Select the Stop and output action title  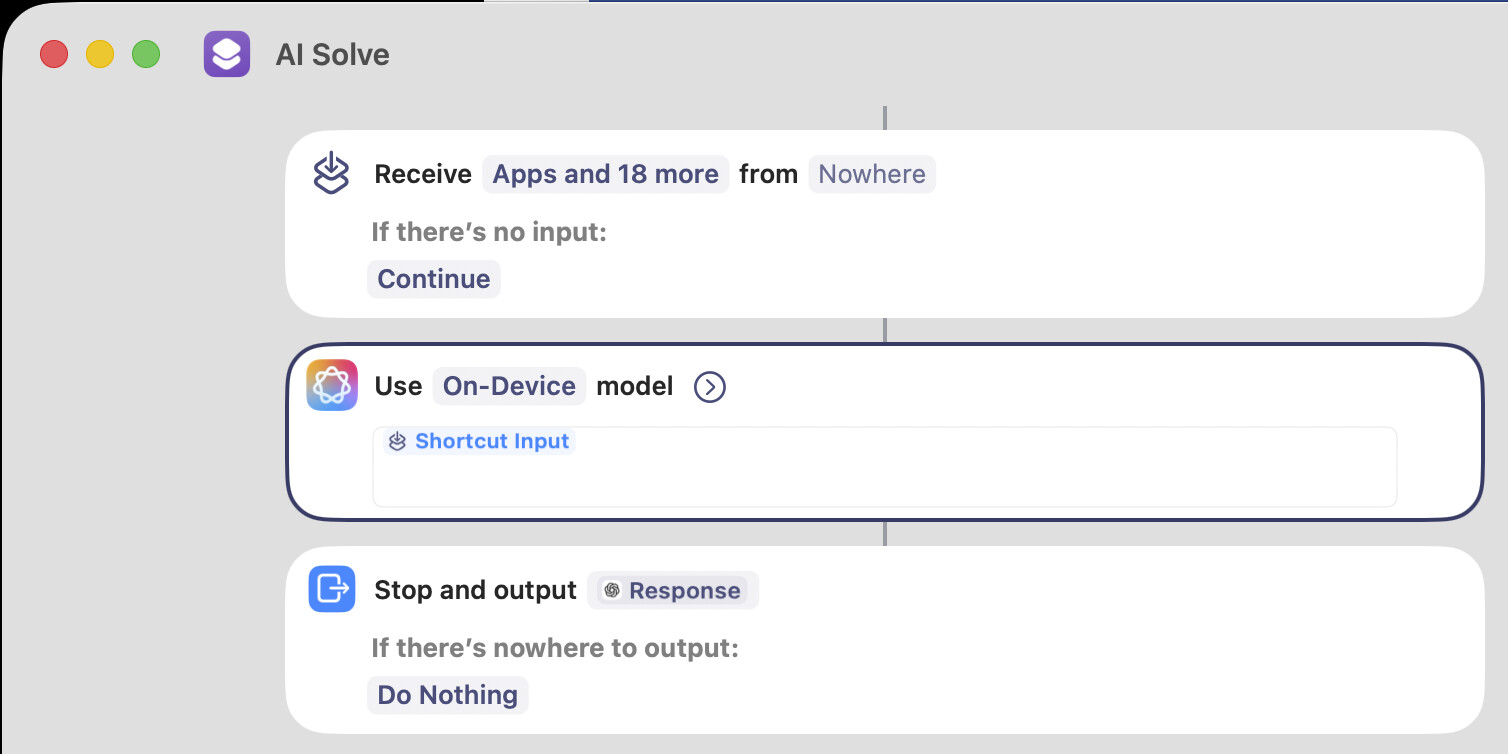click(x=475, y=590)
